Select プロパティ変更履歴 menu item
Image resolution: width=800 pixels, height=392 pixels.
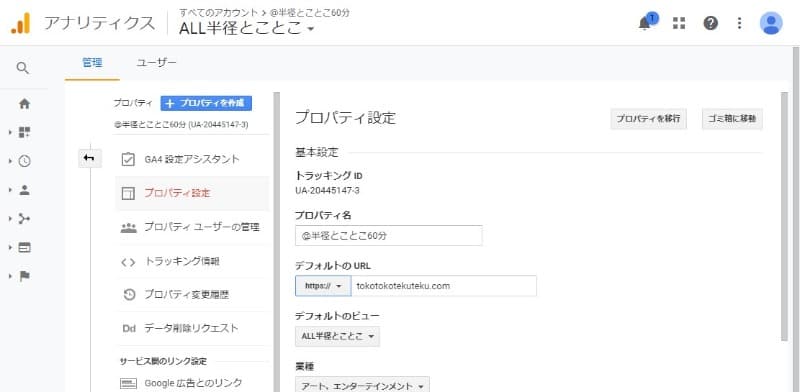(x=192, y=295)
